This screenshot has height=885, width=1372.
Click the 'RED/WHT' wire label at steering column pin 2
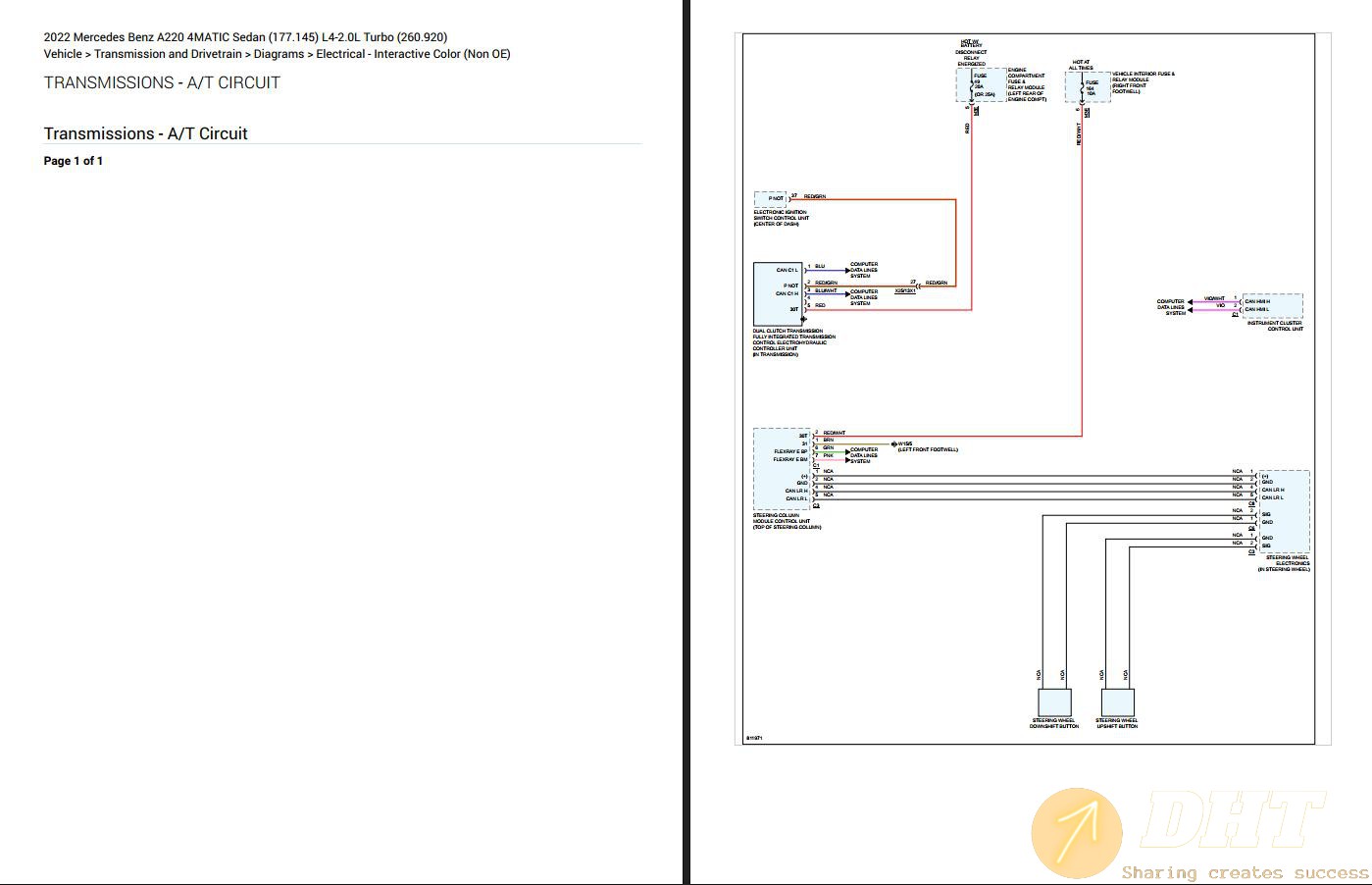(x=835, y=433)
